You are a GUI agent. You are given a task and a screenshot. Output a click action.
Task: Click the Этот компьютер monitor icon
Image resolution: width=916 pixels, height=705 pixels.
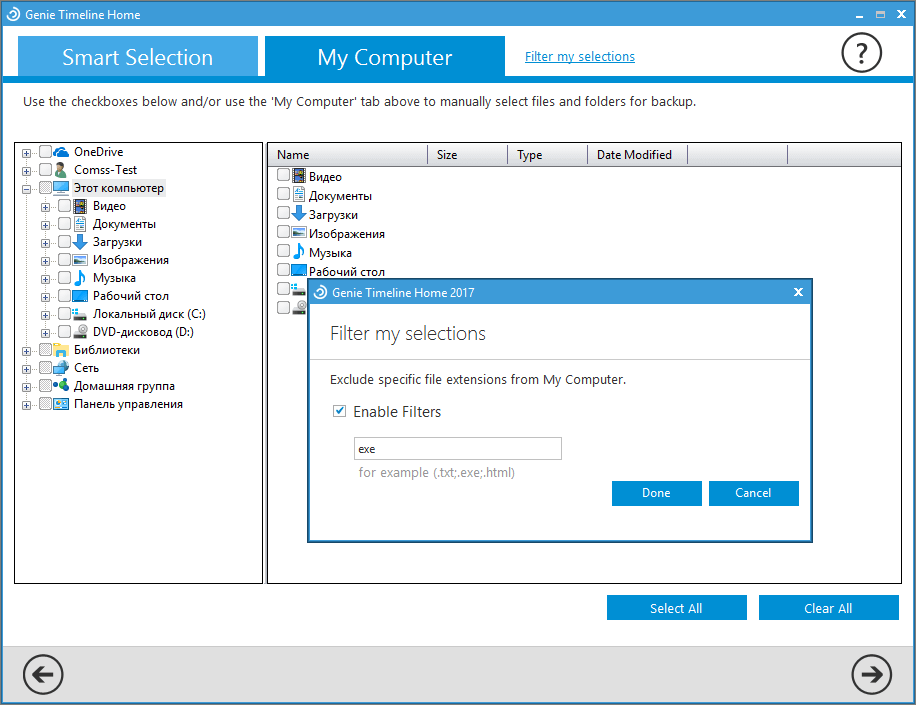(61, 188)
